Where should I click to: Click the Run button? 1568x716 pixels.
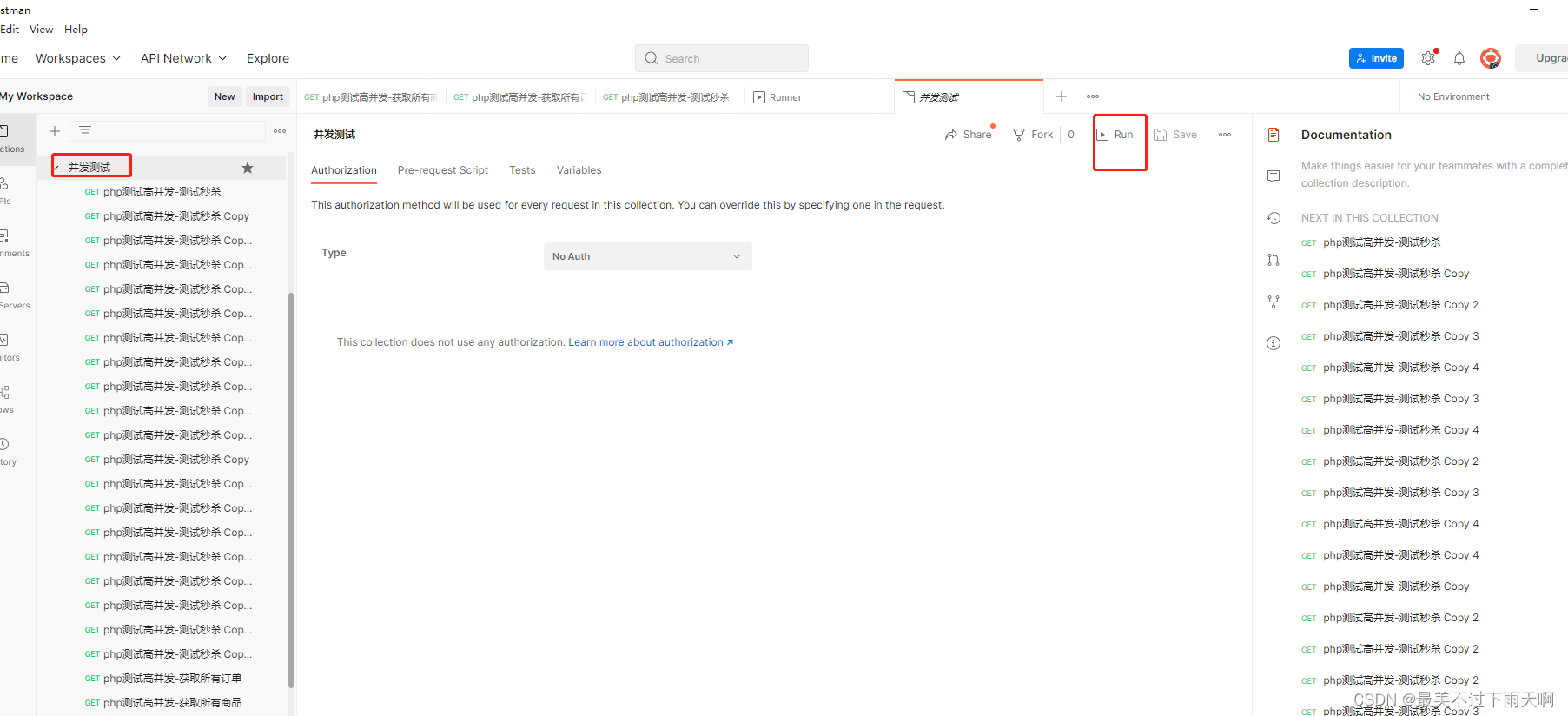coord(1115,135)
